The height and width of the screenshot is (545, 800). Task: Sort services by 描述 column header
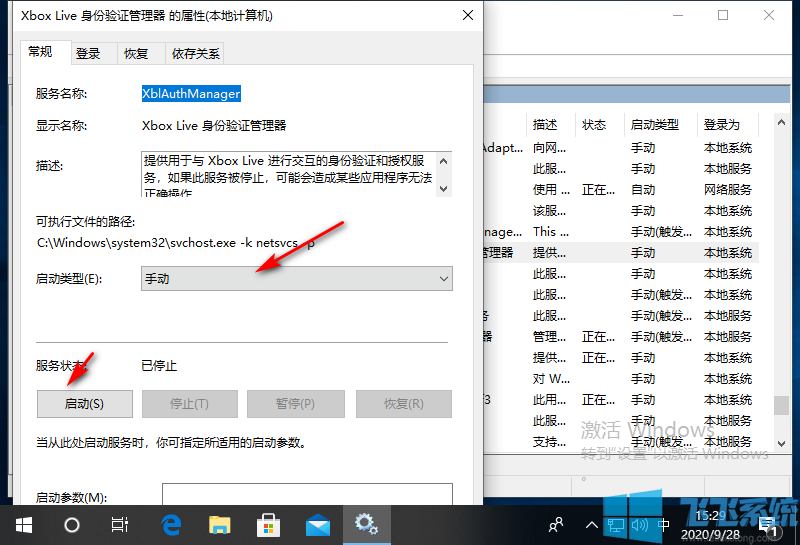pos(551,125)
